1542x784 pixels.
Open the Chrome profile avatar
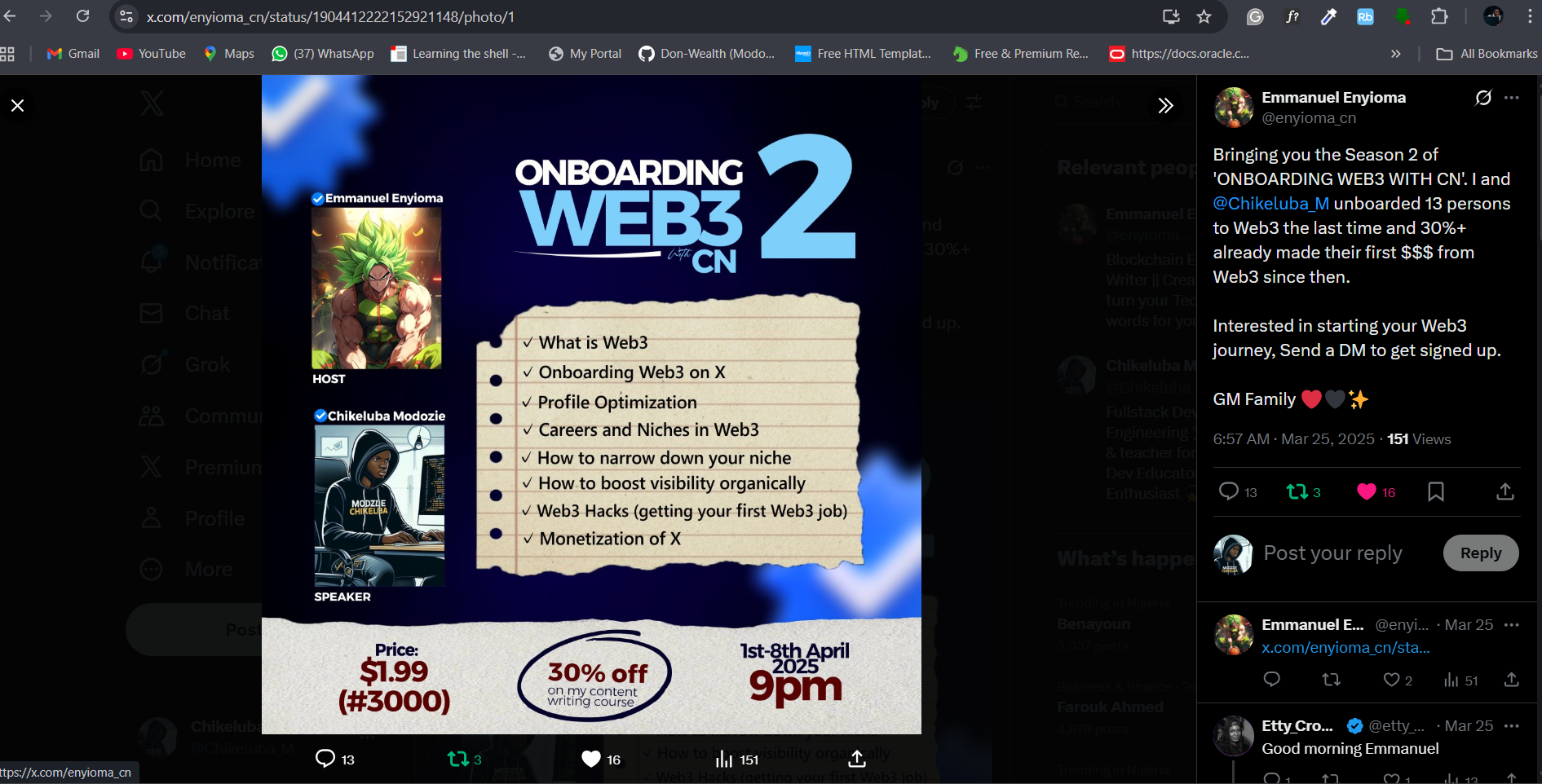(1493, 16)
